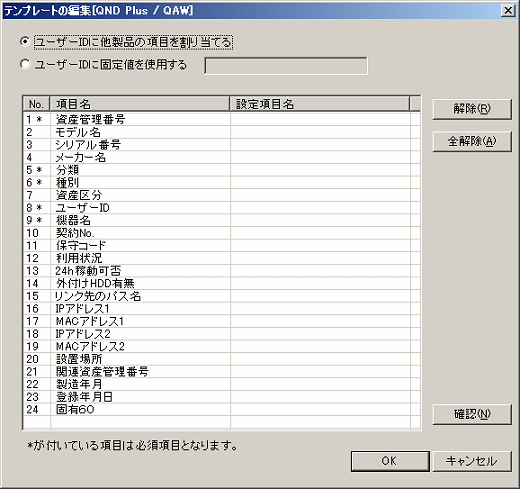The image size is (520, 489).
Task: Click the 解除(R) button
Action: point(472,109)
